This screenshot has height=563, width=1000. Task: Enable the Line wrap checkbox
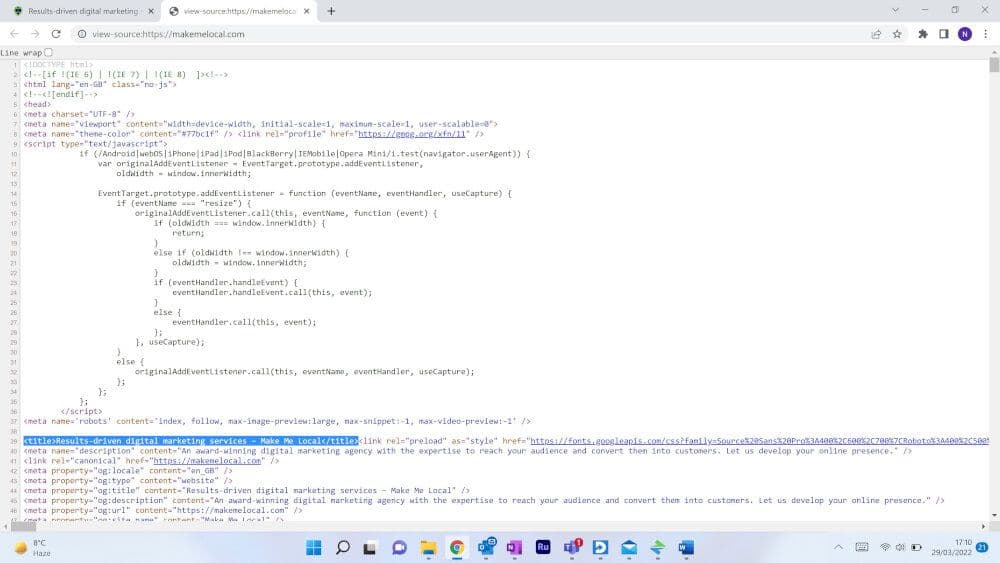49,52
